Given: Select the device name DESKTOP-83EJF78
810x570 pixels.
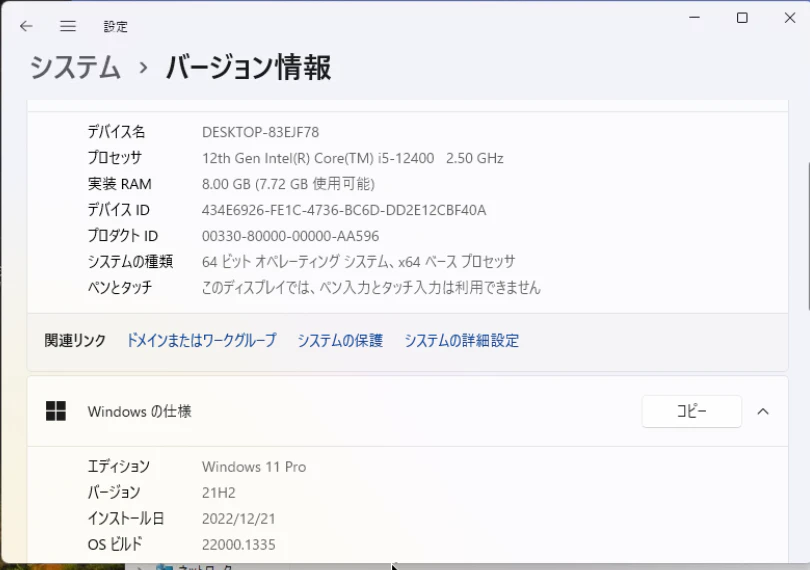Looking at the screenshot, I should click(260, 132).
